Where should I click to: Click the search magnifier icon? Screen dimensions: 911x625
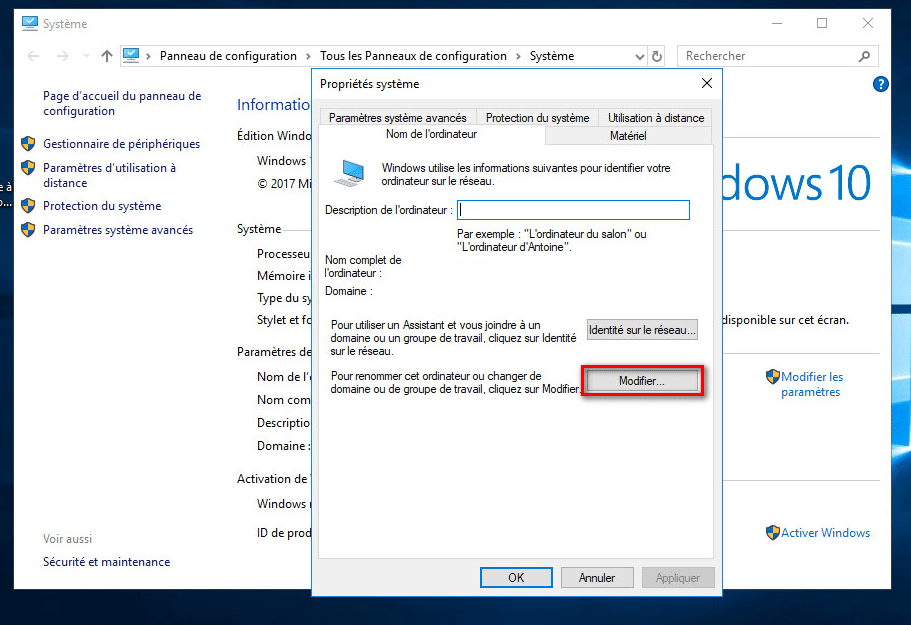pyautogui.click(x=864, y=56)
